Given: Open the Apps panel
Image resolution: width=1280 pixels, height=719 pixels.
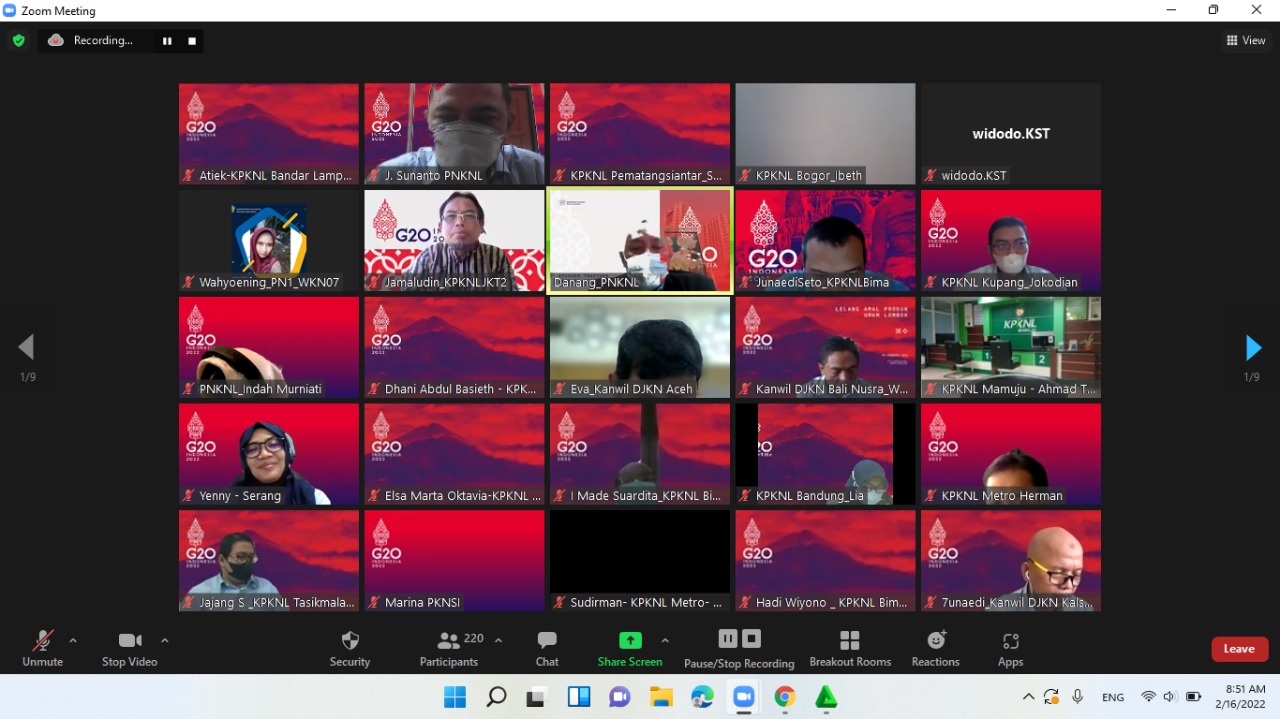Looking at the screenshot, I should click(1010, 648).
